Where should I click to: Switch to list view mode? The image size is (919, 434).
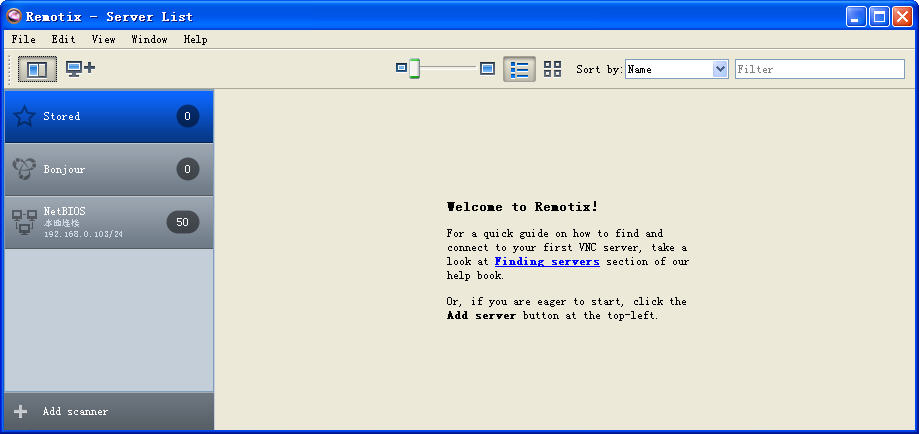click(x=519, y=69)
